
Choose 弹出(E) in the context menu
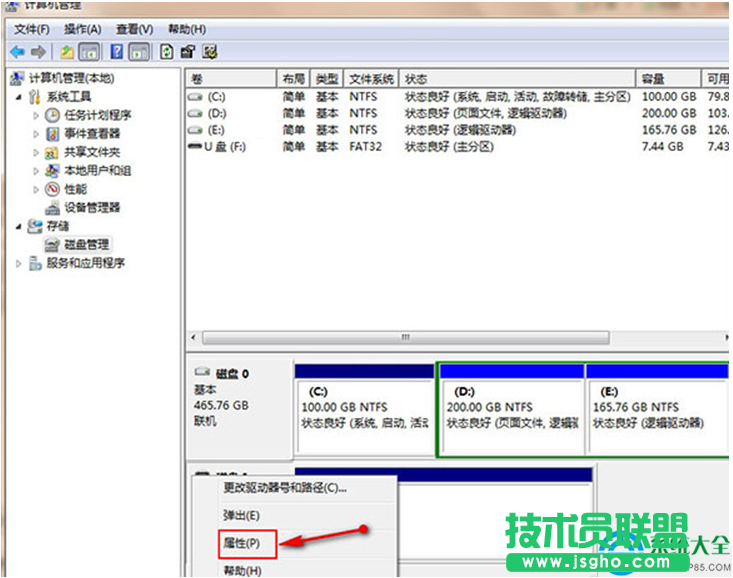pyautogui.click(x=241, y=515)
